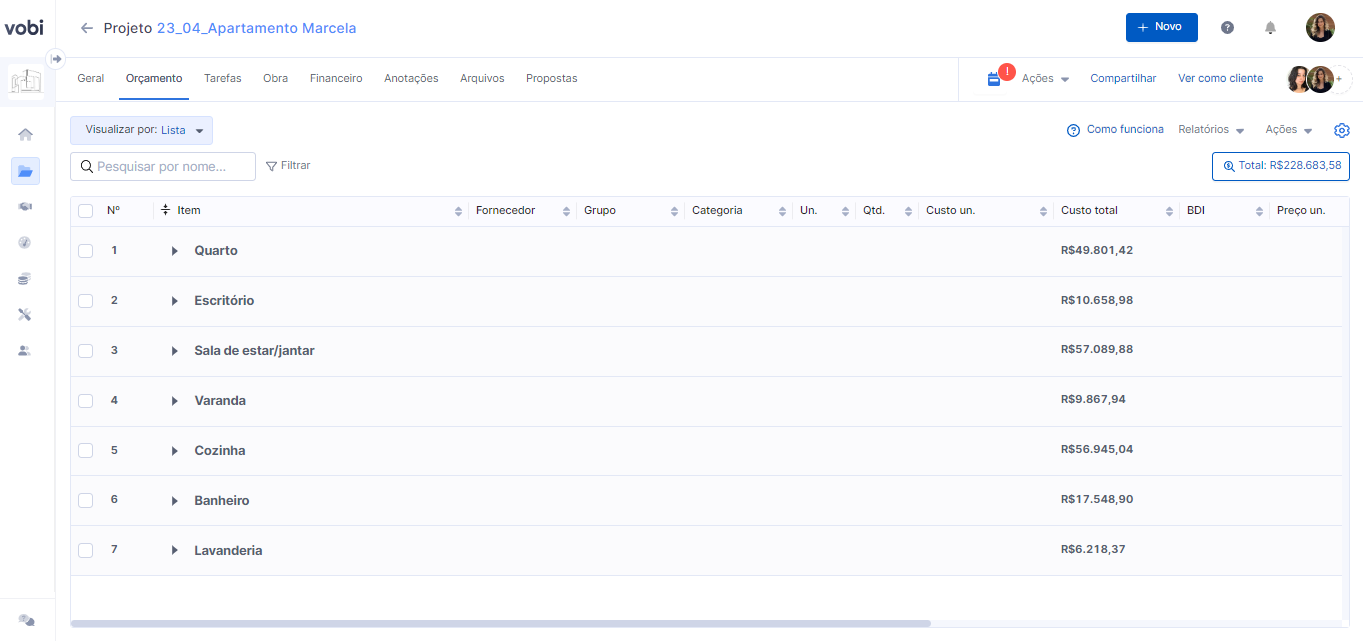This screenshot has height=641, width=1363.
Task: Check the Varanda row checkbox
Action: (x=86, y=401)
